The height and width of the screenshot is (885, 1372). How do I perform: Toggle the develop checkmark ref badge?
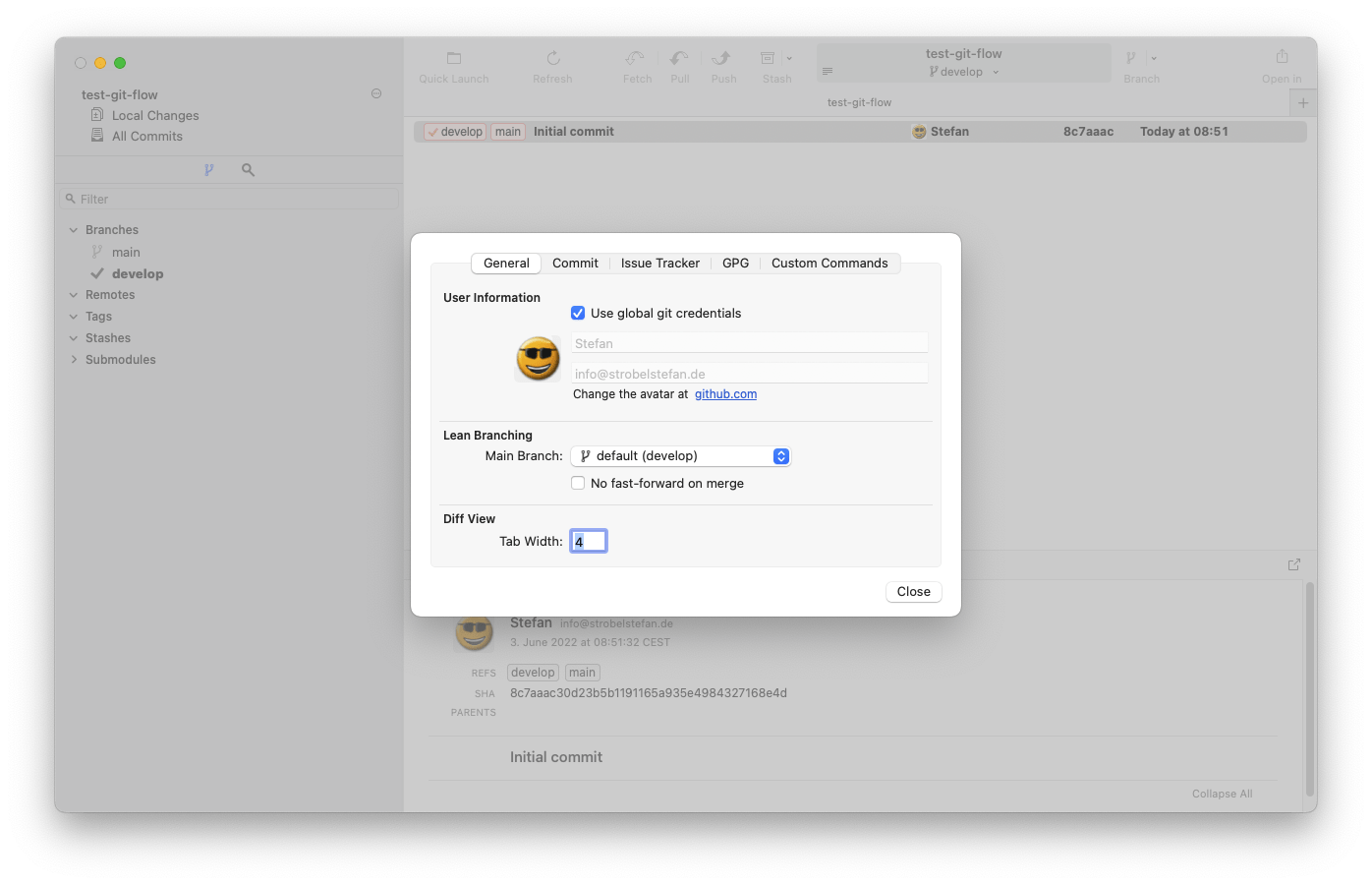[x=454, y=131]
